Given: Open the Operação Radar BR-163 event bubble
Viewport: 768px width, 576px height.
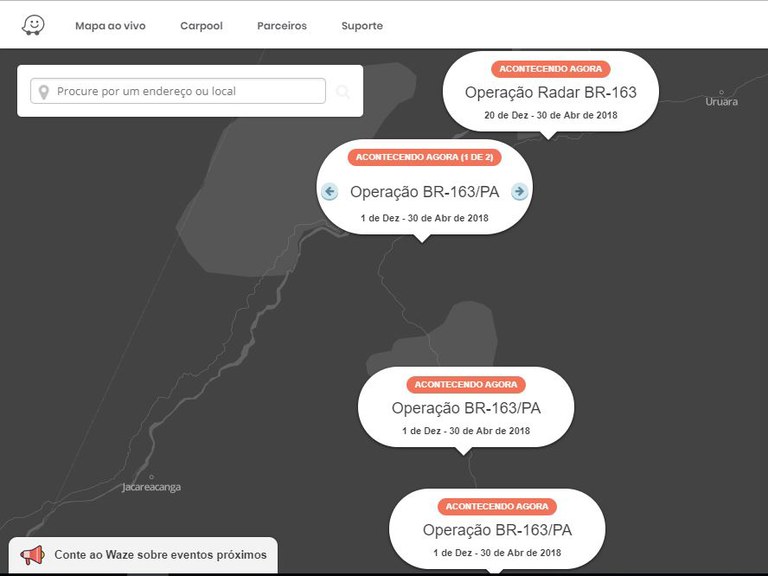Looking at the screenshot, I should click(551, 92).
